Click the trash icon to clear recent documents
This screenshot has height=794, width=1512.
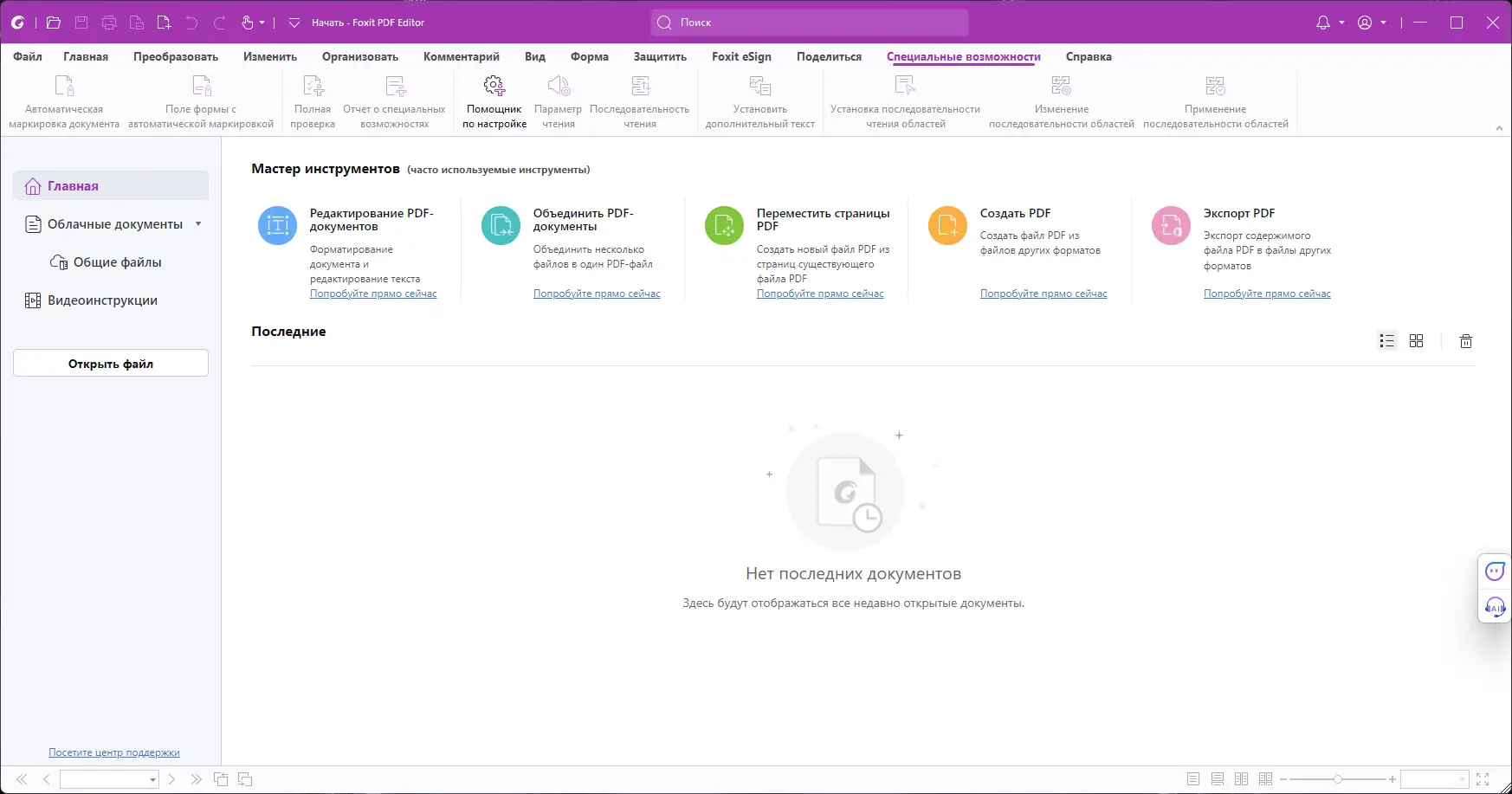point(1466,341)
